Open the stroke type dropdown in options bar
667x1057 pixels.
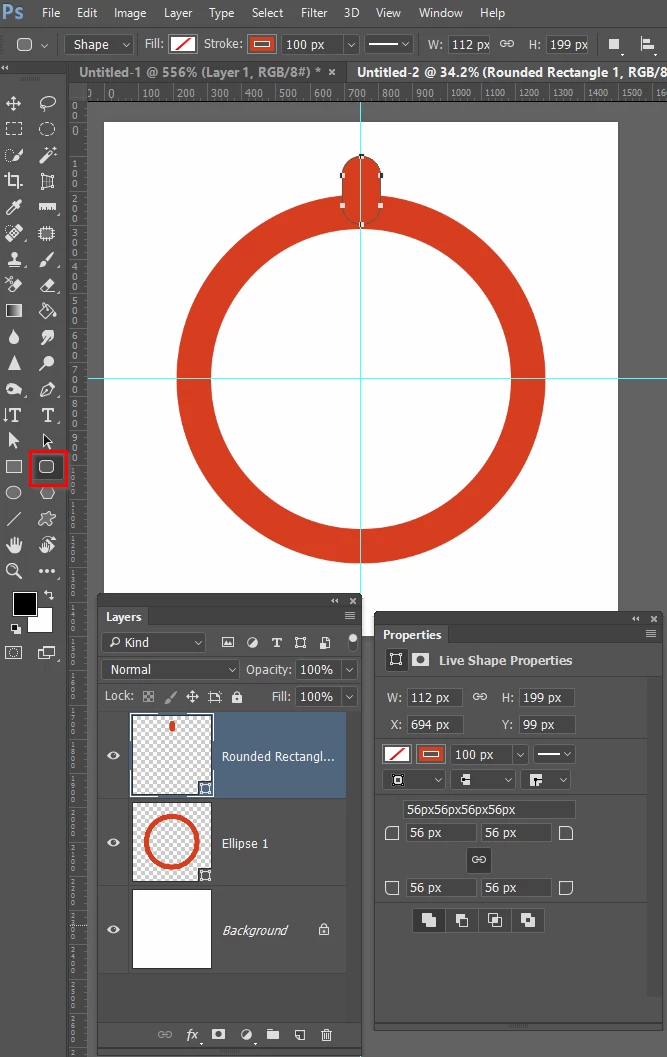pos(388,44)
